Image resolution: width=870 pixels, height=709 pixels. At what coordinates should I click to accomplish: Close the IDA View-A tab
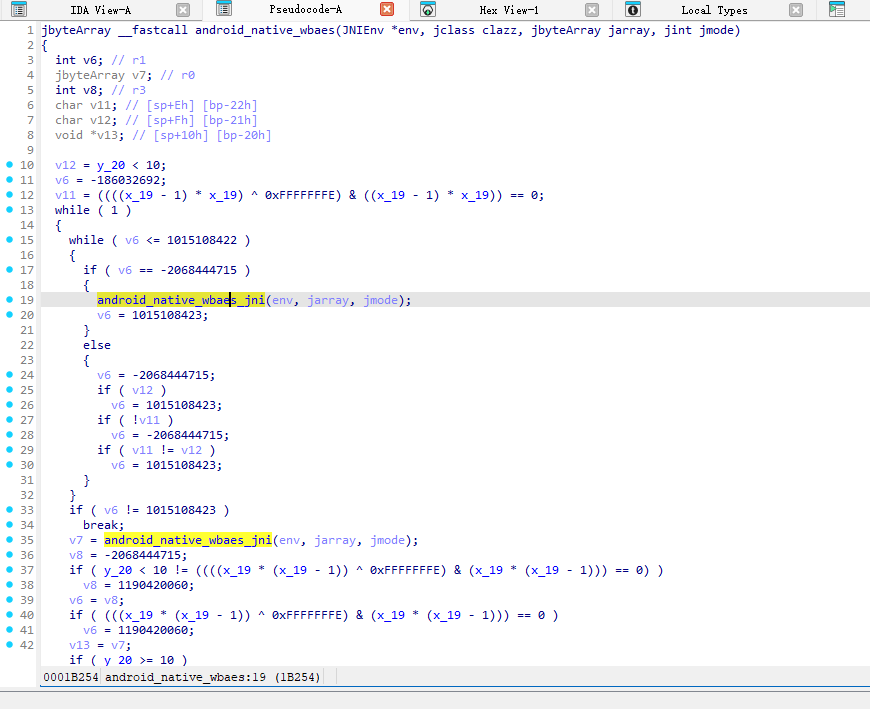(x=183, y=10)
